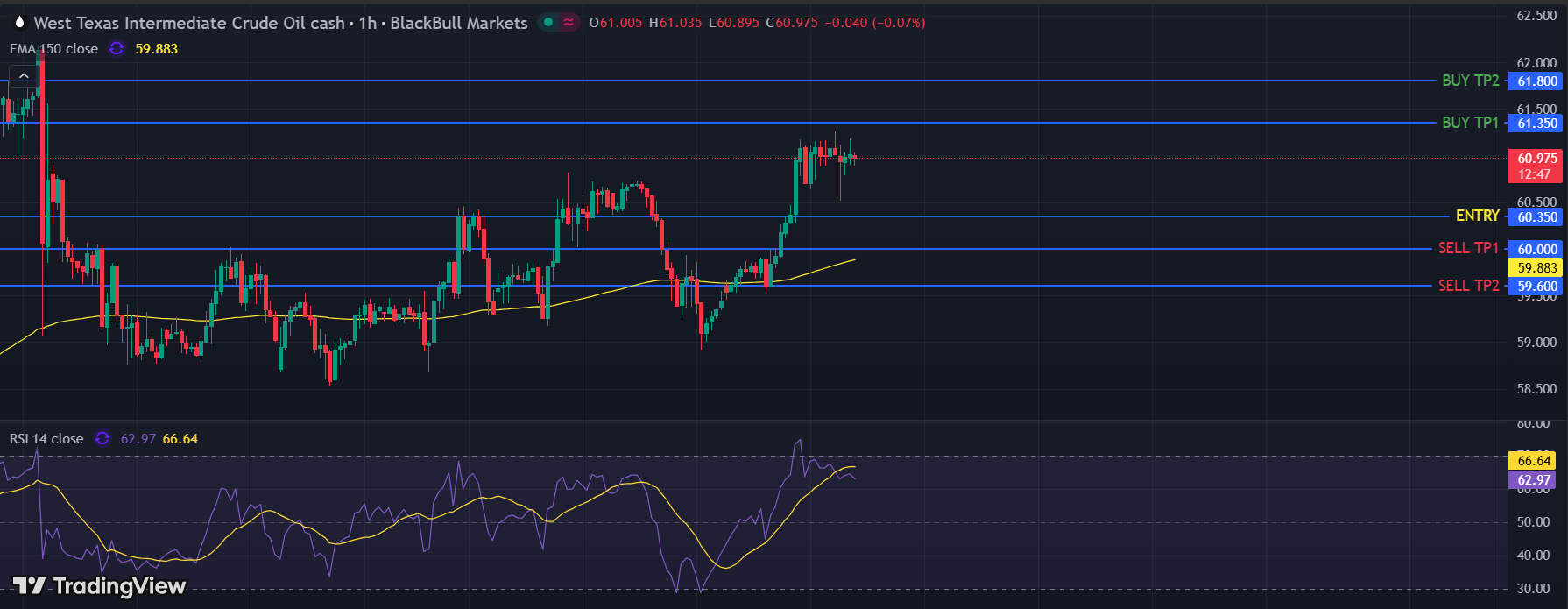Click the oil drop symbol icon
The width and height of the screenshot is (1568, 609).
pyautogui.click(x=19, y=22)
